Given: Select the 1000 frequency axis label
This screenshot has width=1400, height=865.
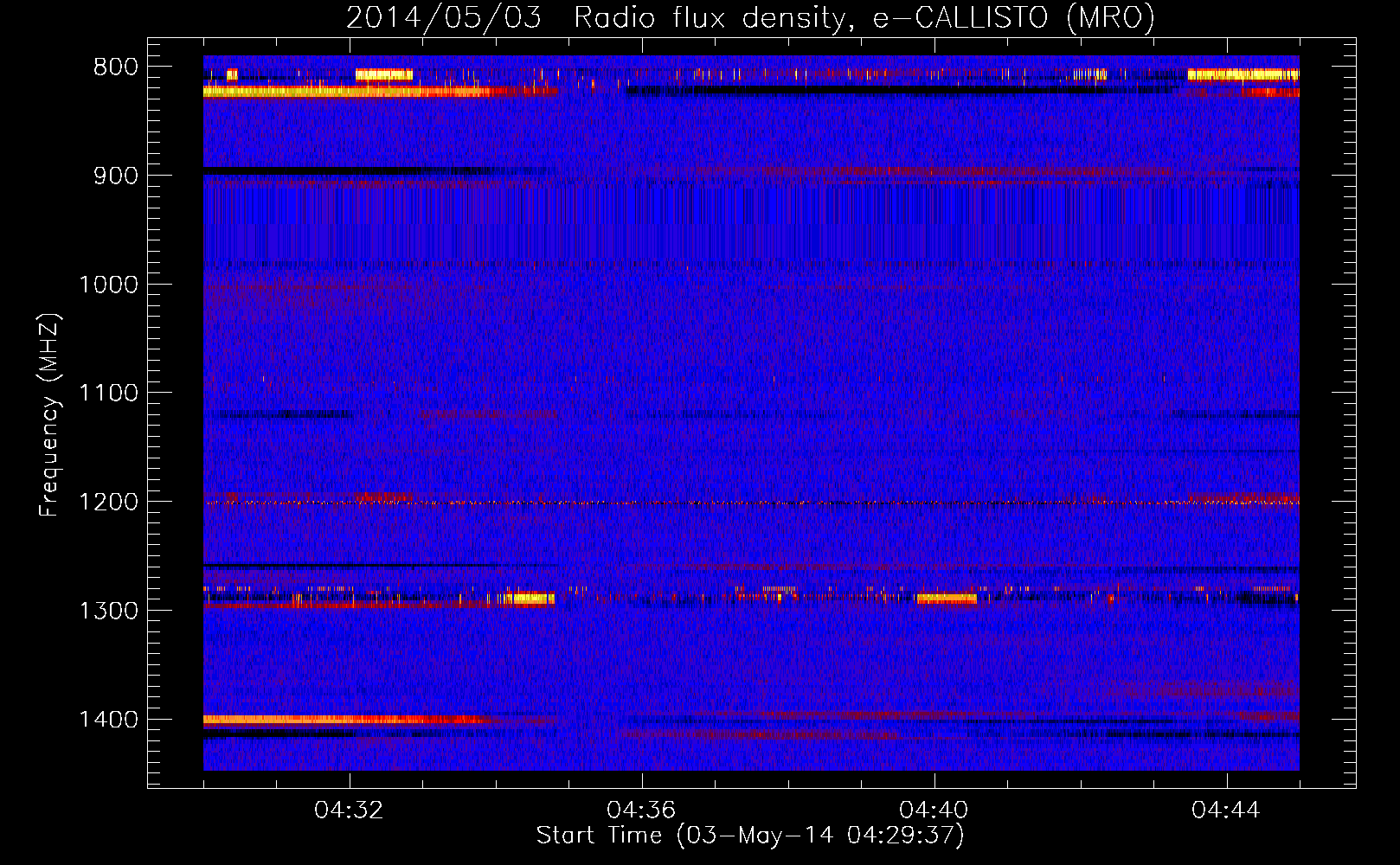Looking at the screenshot, I should pyautogui.click(x=108, y=285).
